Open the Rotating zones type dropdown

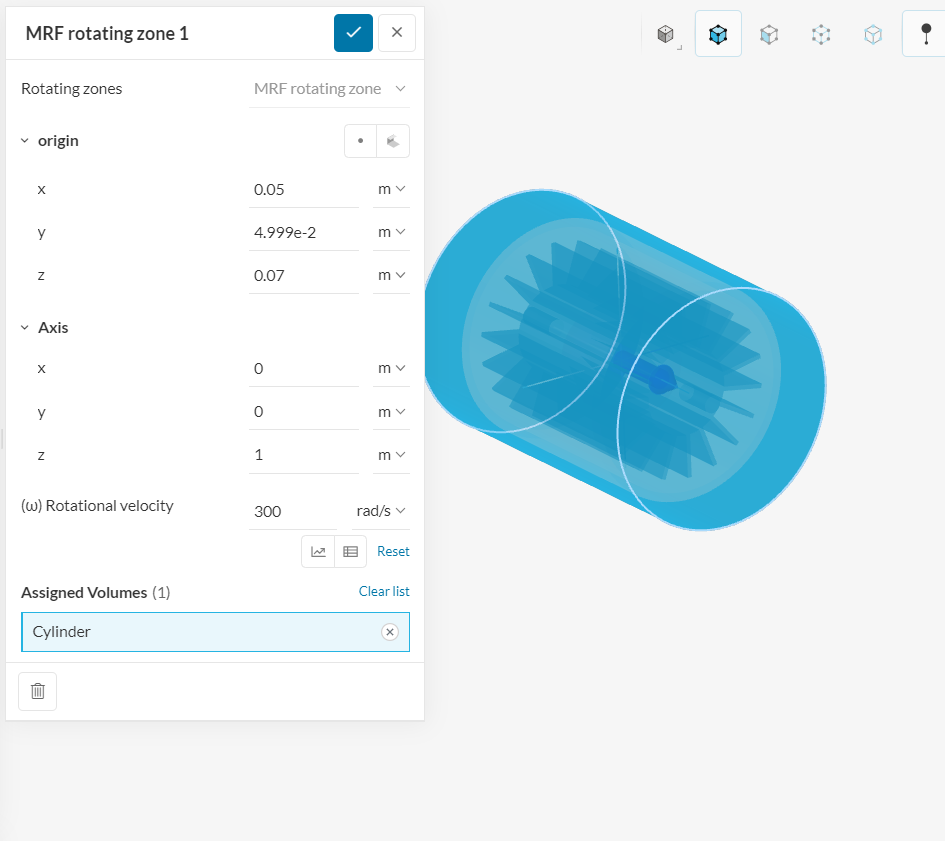tap(330, 89)
